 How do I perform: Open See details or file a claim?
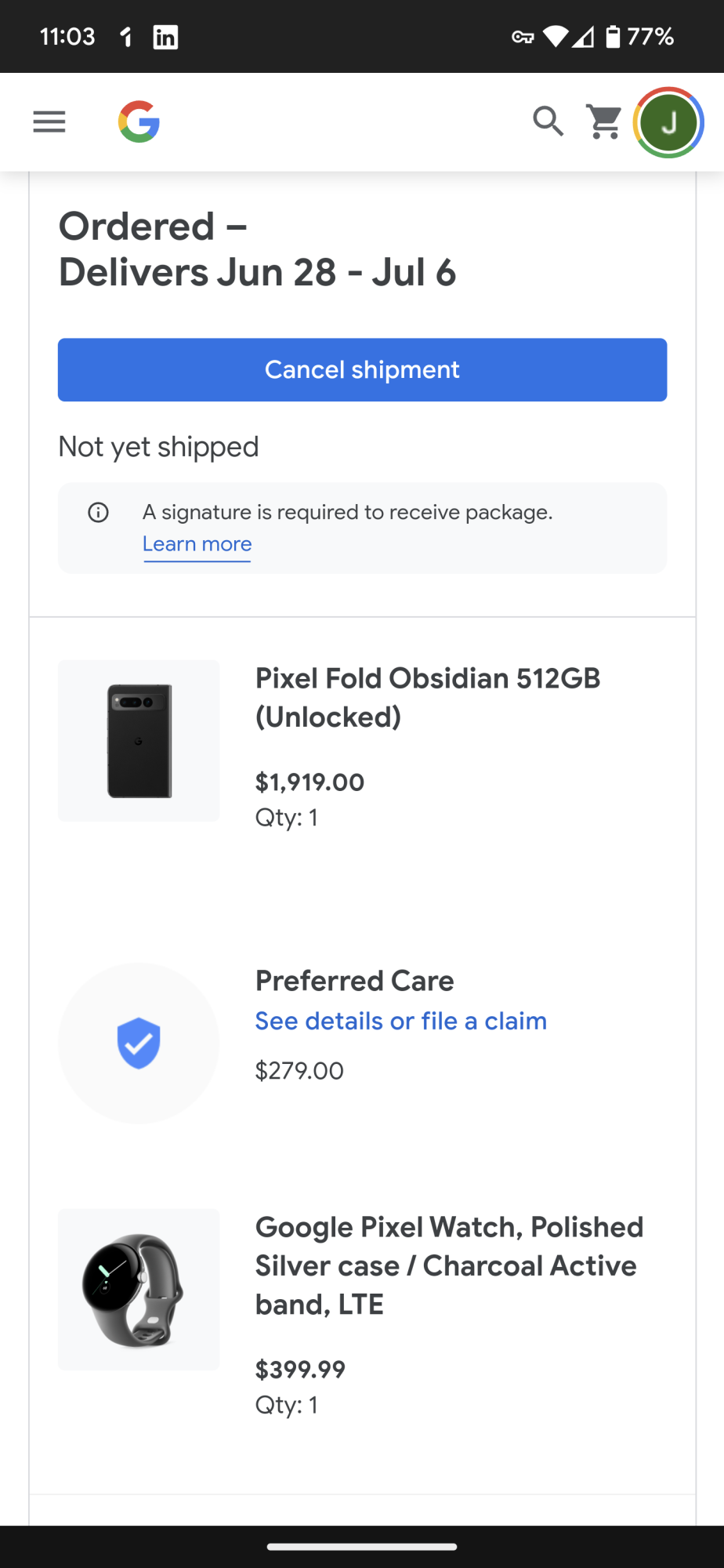[x=400, y=1021]
